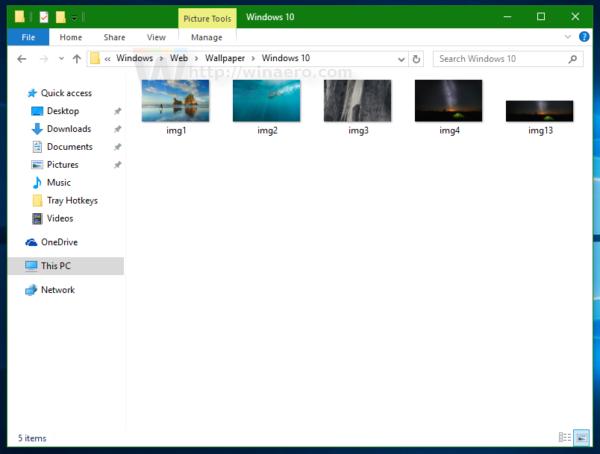Image resolution: width=600 pixels, height=454 pixels.
Task: Close the Windows 10 Explorer window
Action: (575, 17)
